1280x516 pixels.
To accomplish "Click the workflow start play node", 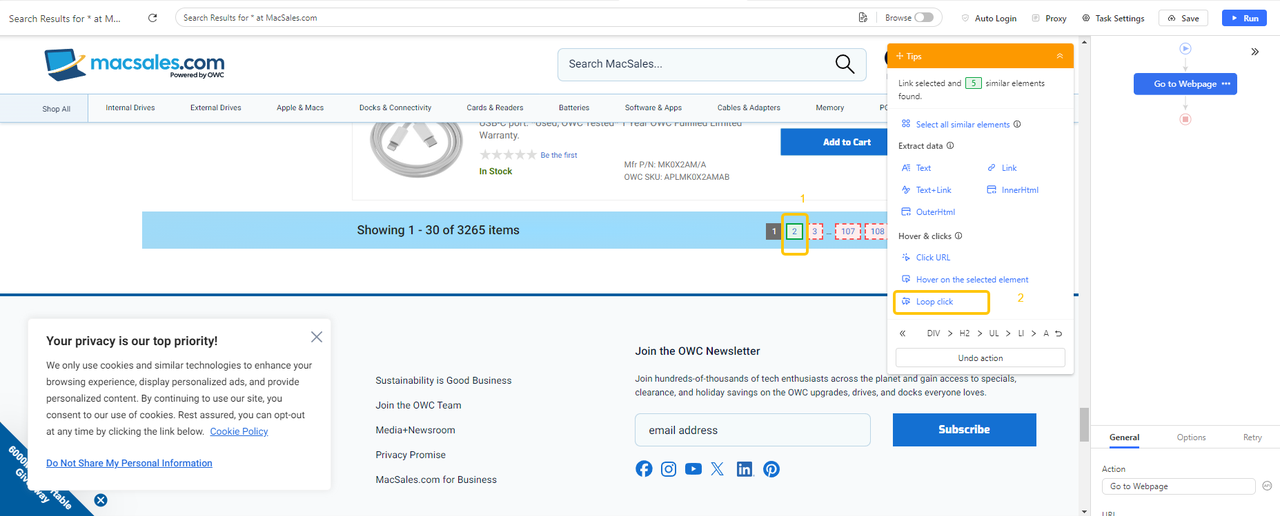I will (1185, 48).
